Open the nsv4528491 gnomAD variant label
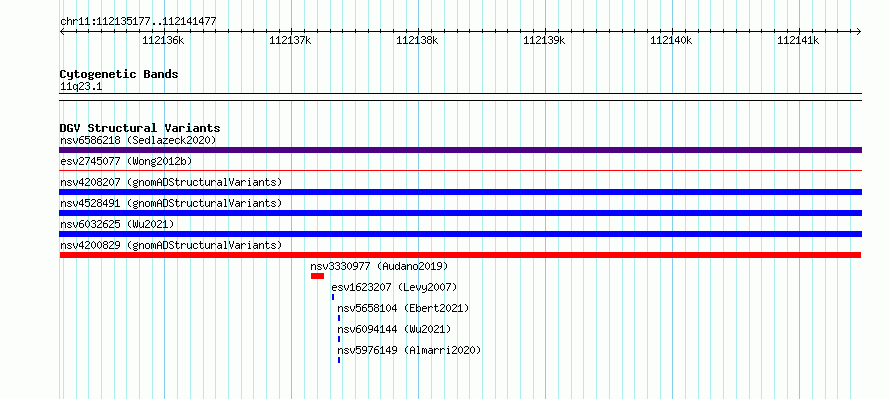 [171, 203]
